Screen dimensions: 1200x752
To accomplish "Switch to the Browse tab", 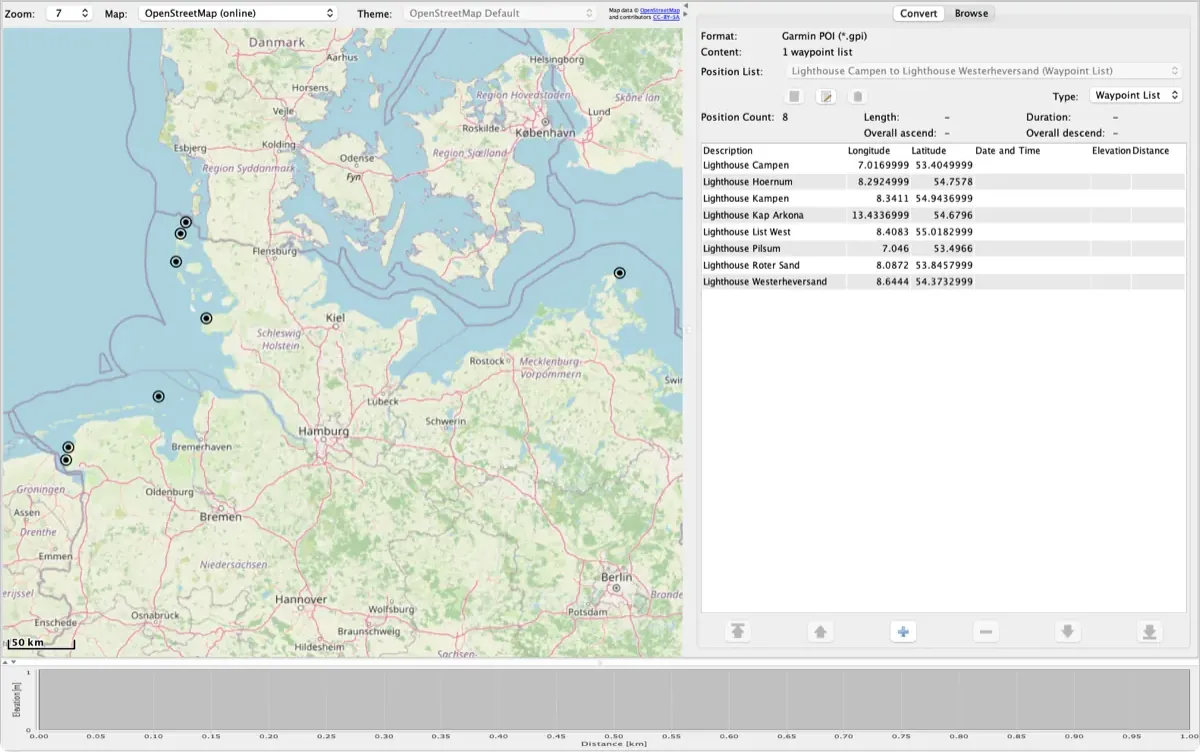I will tap(971, 13).
